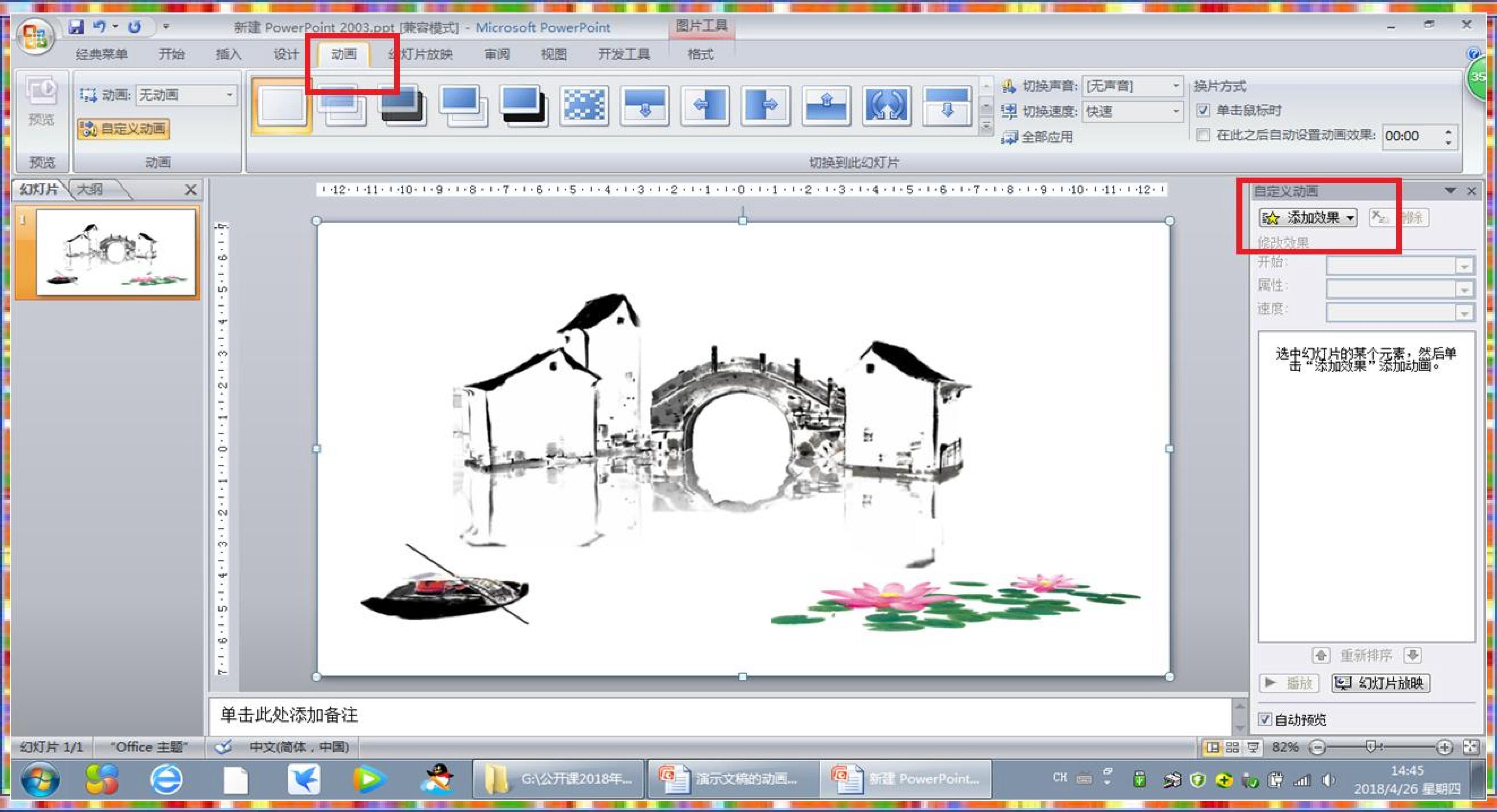Choose the wipe-left arrow transition
Viewport: 1497px width, 812px height.
pos(705,105)
